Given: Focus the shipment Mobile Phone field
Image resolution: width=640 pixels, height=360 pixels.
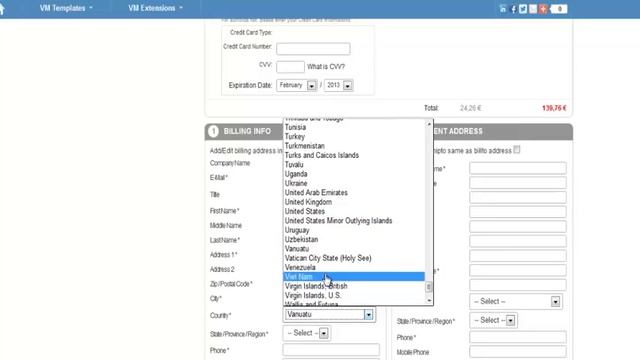Looking at the screenshot, I should 518,351.
